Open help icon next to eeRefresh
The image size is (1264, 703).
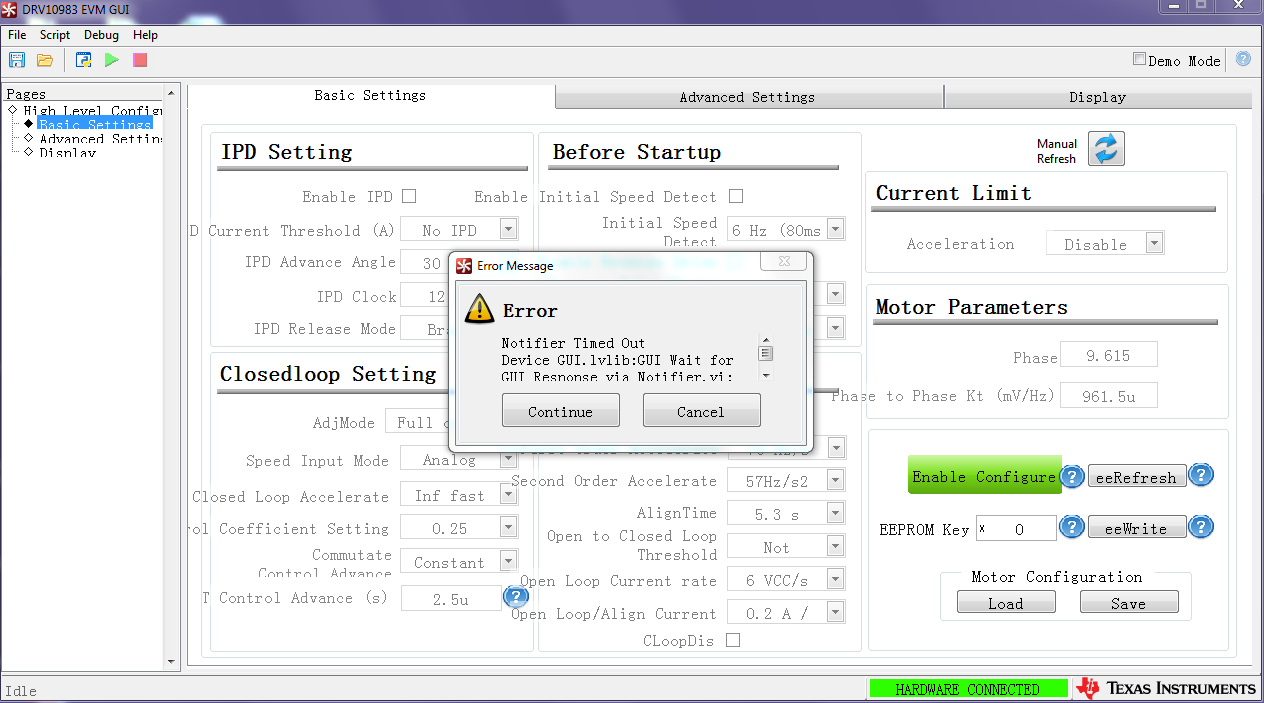(1201, 475)
